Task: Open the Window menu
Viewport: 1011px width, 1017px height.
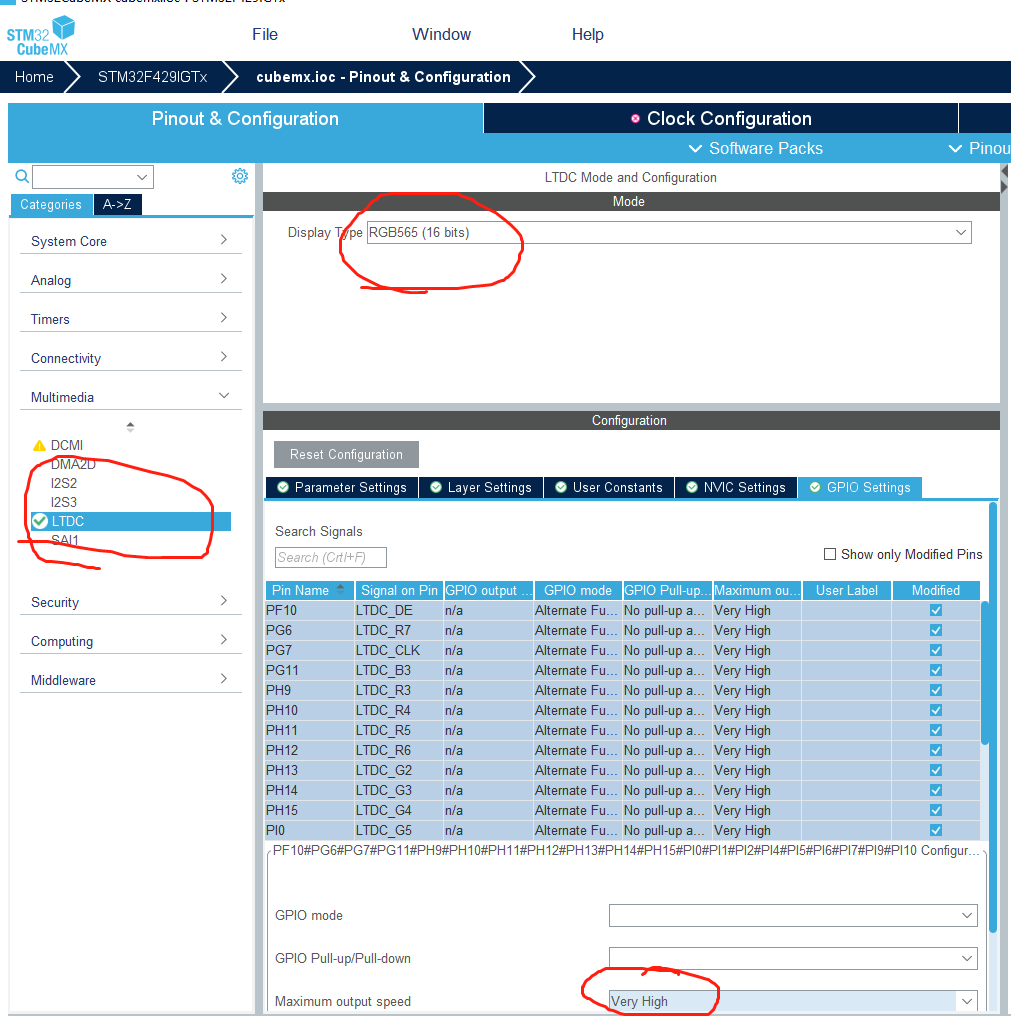Action: click(441, 34)
